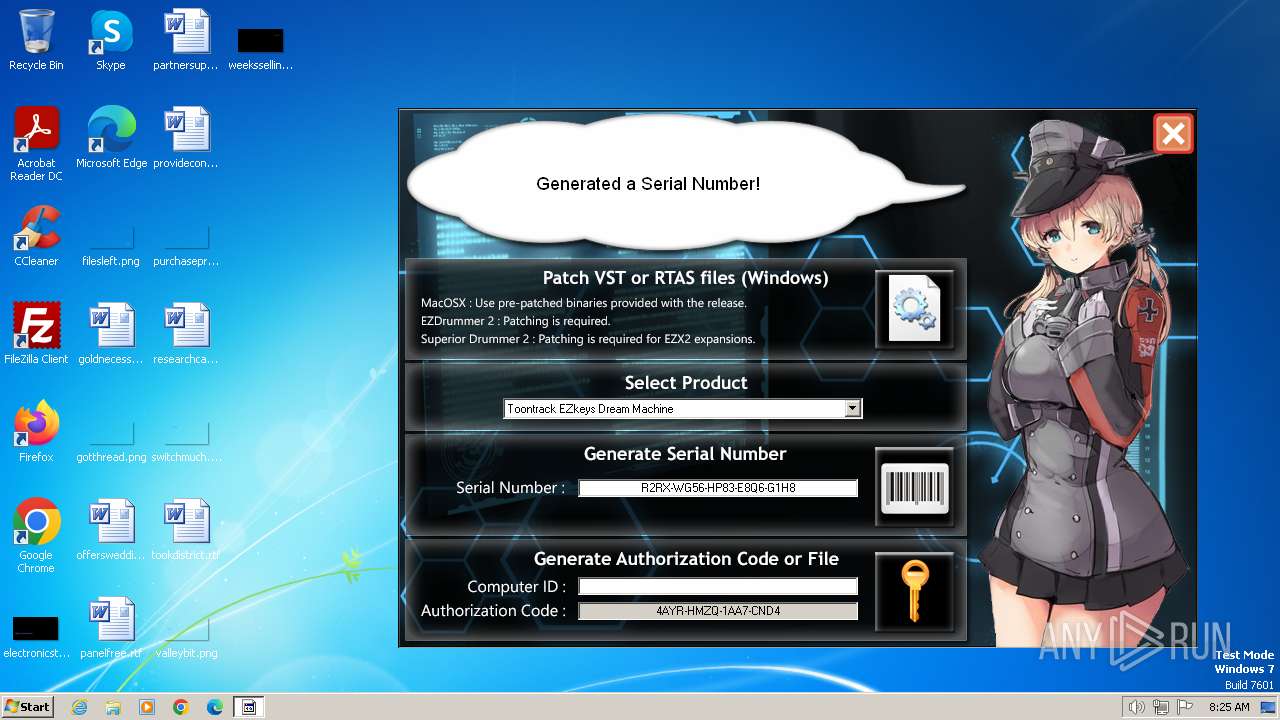Image resolution: width=1280 pixels, height=720 pixels.
Task: Click the golden key Authorization icon
Action: click(915, 592)
